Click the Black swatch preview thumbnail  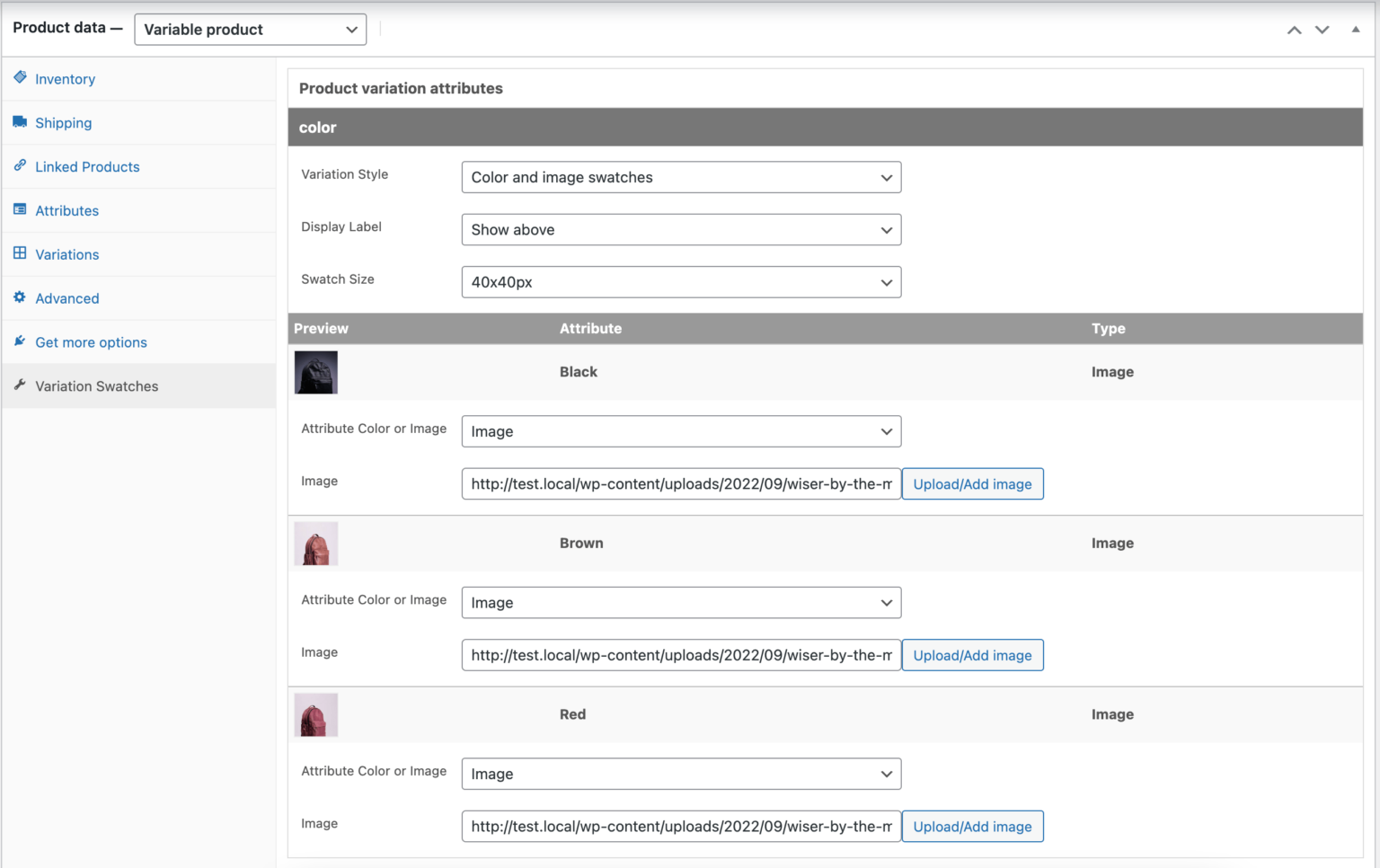click(316, 372)
